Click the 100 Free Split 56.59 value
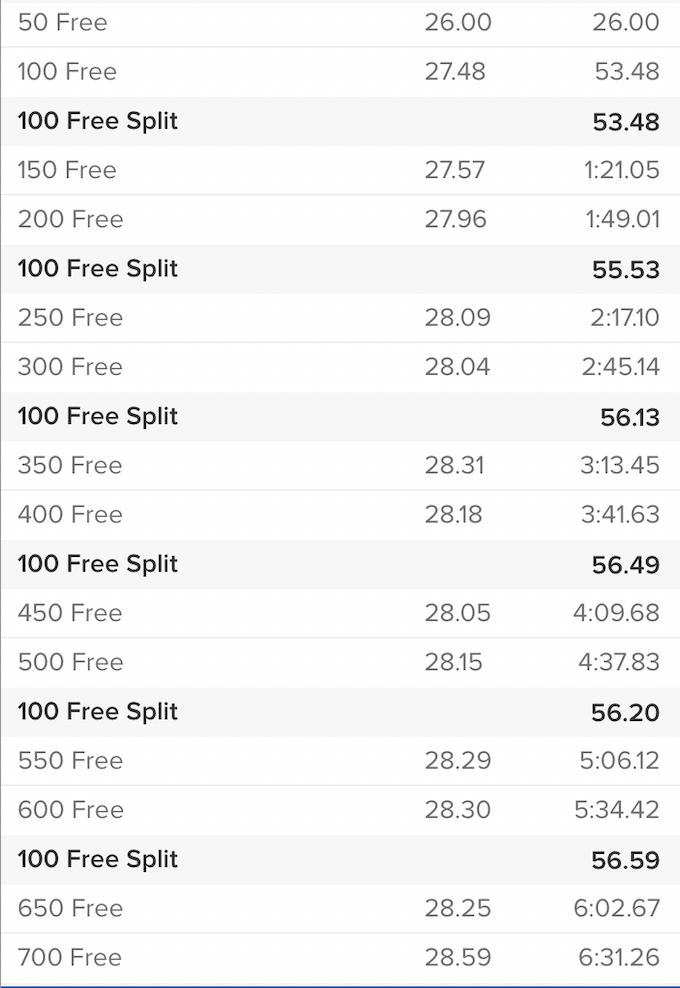The image size is (680, 988). click(625, 860)
